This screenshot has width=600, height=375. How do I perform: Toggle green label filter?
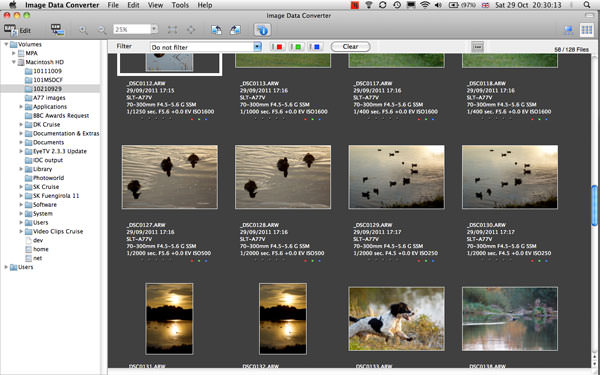295,47
